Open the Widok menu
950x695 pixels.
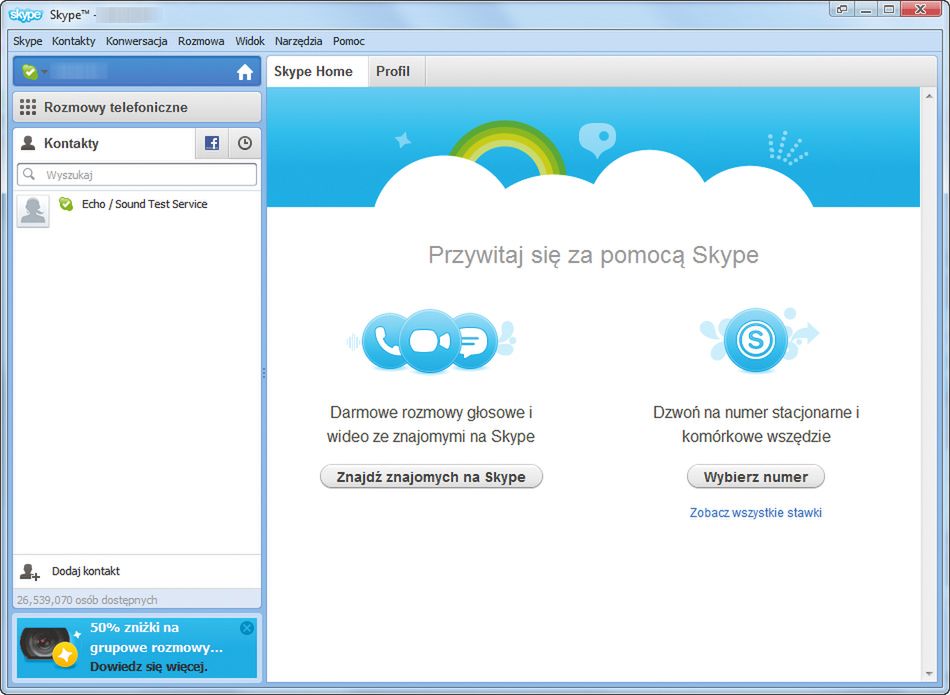click(x=250, y=41)
